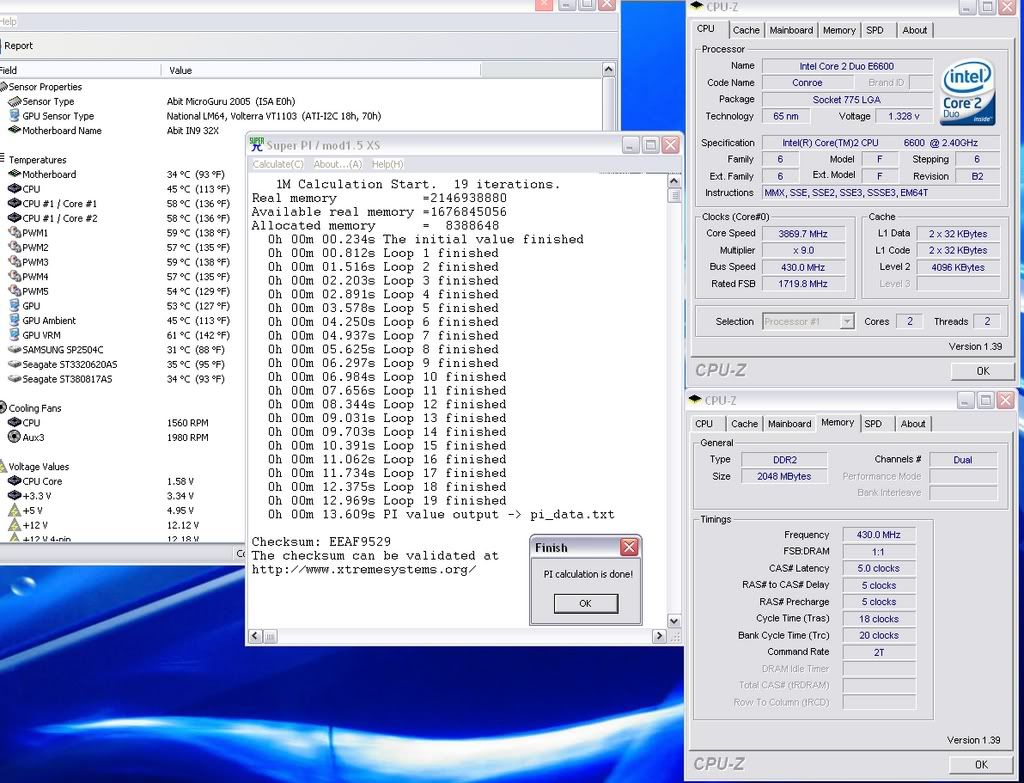Click OK in upper CPU-Z window
This screenshot has height=783, width=1024.
point(982,371)
